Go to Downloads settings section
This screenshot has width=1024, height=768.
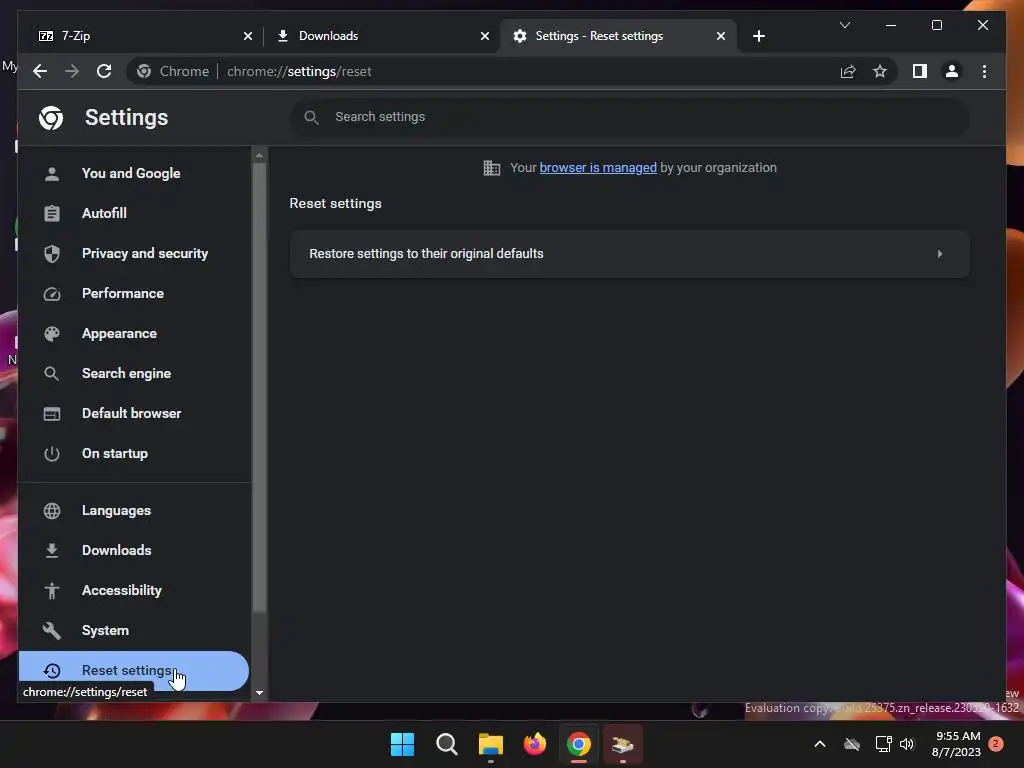(134, 551)
